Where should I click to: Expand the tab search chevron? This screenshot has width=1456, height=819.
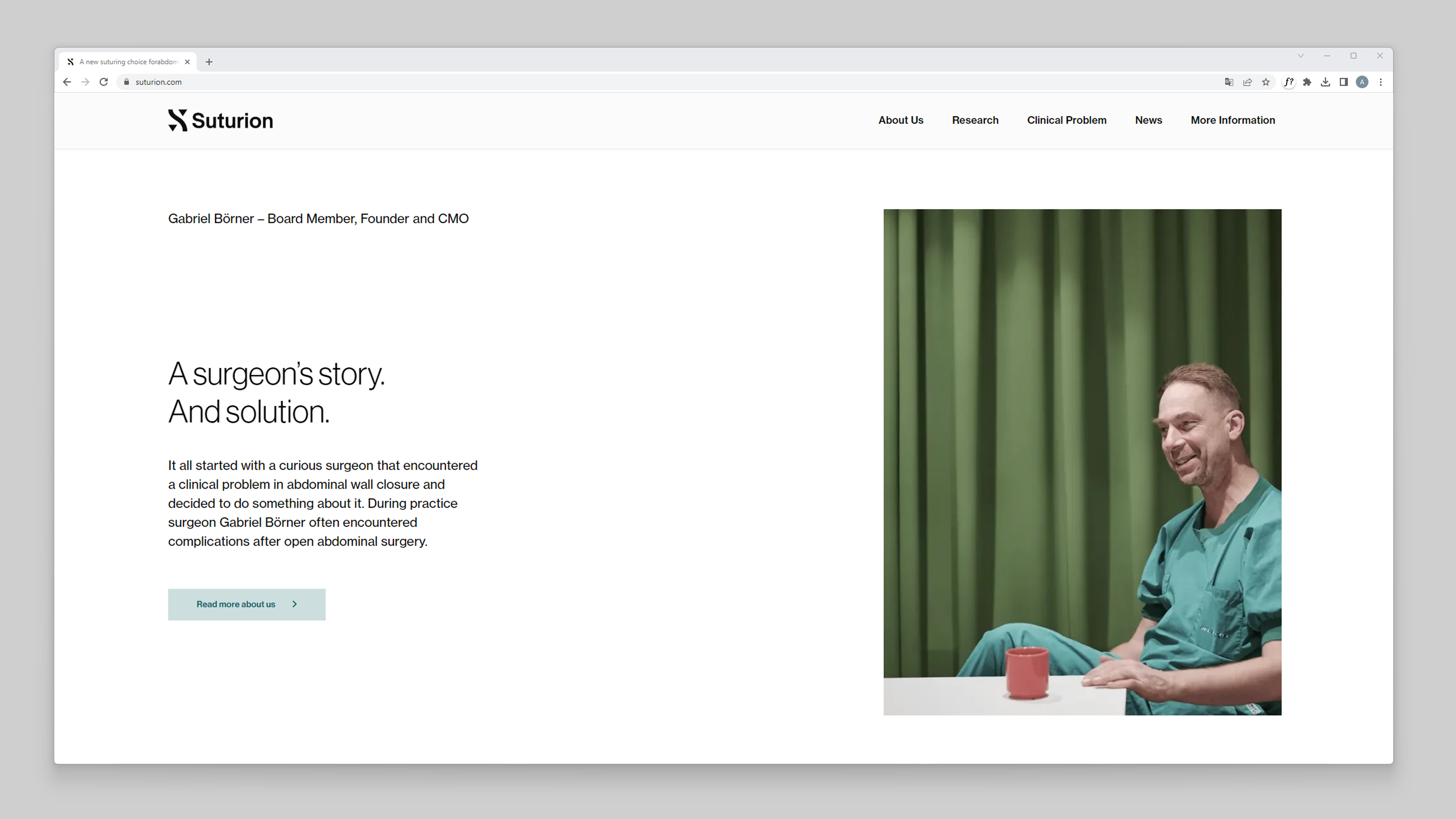[1300, 55]
